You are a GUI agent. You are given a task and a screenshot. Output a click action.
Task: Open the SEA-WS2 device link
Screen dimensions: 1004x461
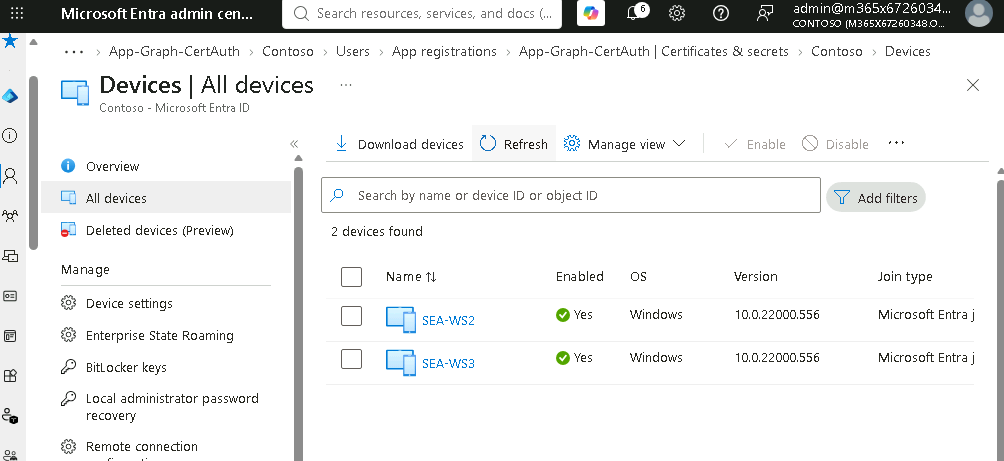click(448, 320)
